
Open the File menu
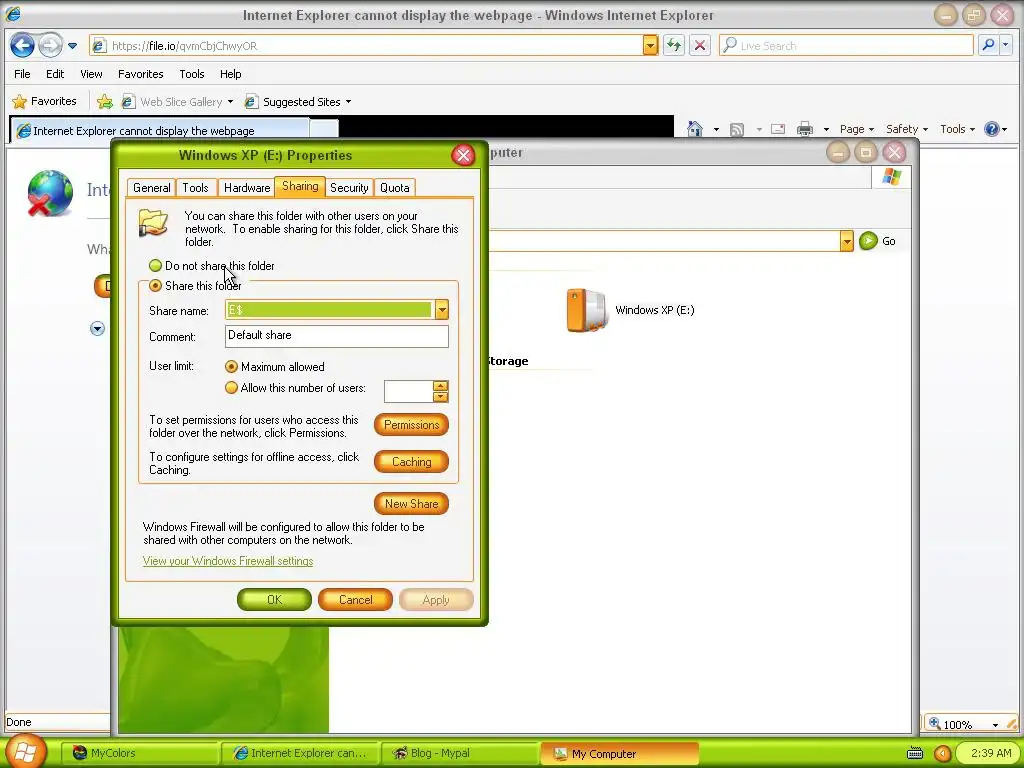click(x=22, y=74)
